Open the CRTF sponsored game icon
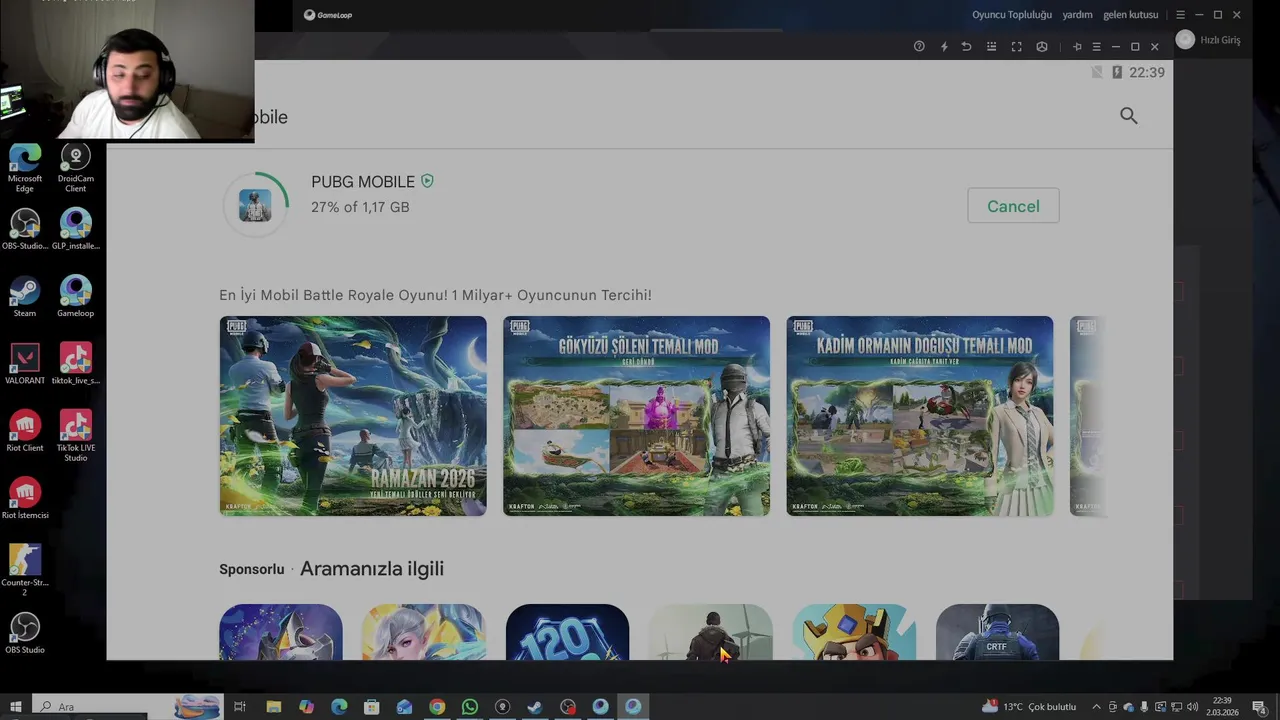The width and height of the screenshot is (1280, 720). 997,632
